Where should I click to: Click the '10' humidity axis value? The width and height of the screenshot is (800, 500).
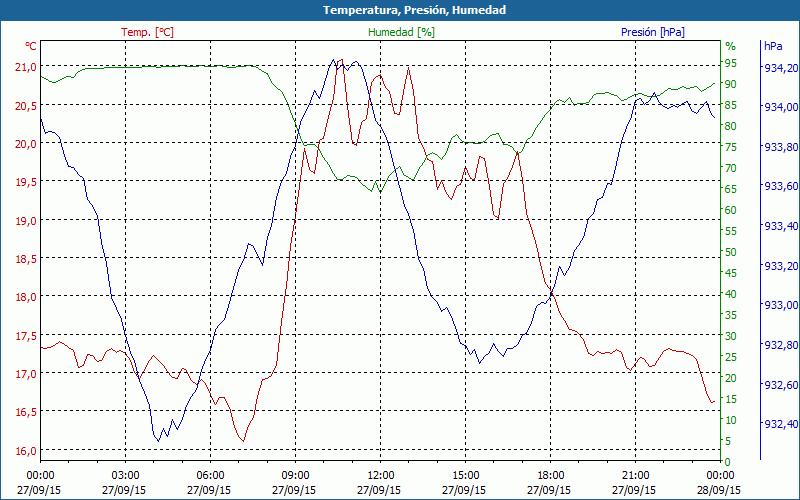point(731,420)
